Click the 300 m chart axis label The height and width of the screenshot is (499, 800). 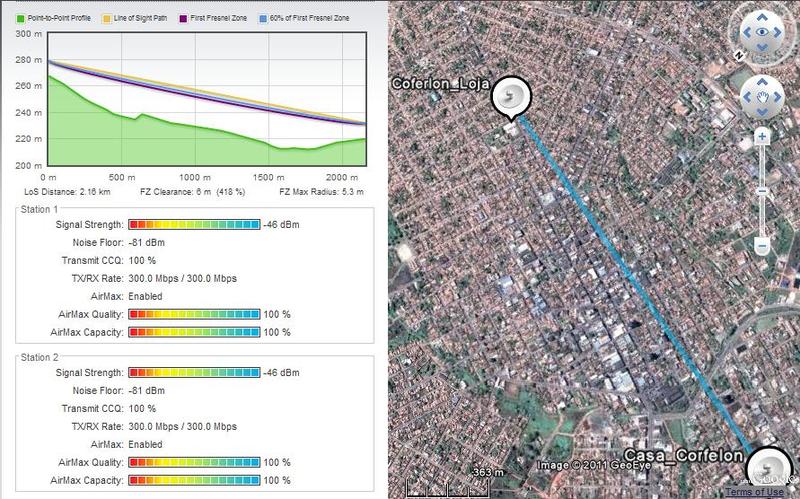(x=29, y=34)
